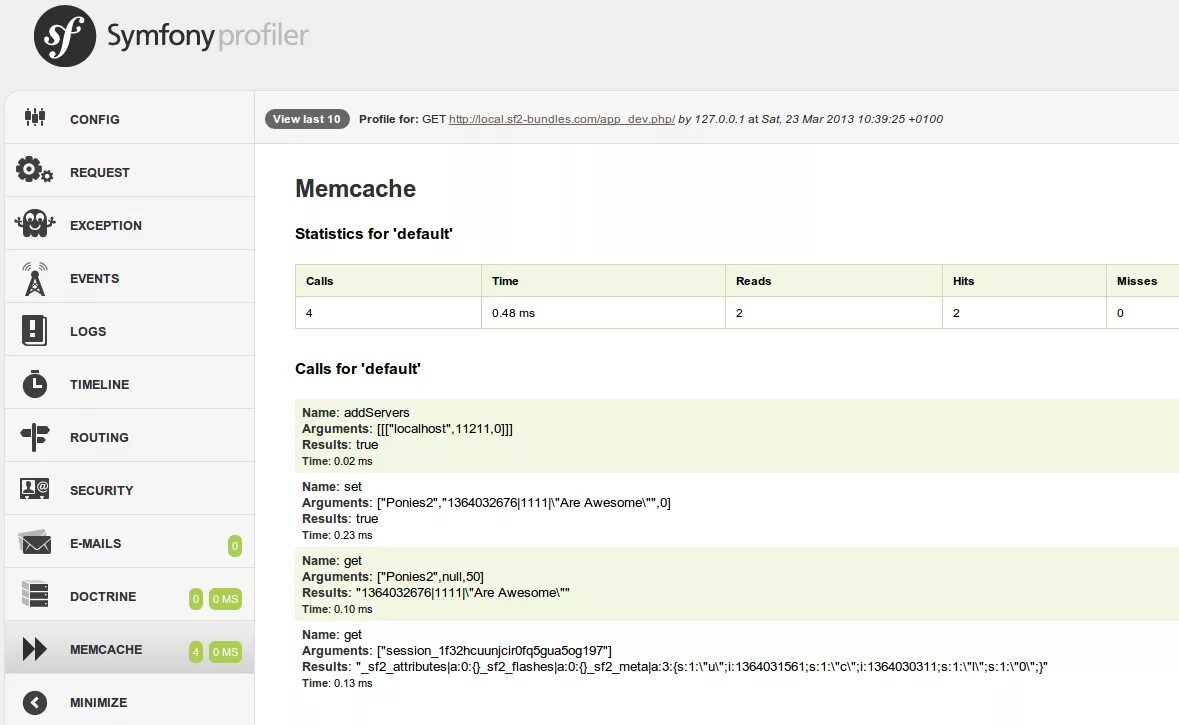Click the Timeline clock icon

tap(35, 384)
